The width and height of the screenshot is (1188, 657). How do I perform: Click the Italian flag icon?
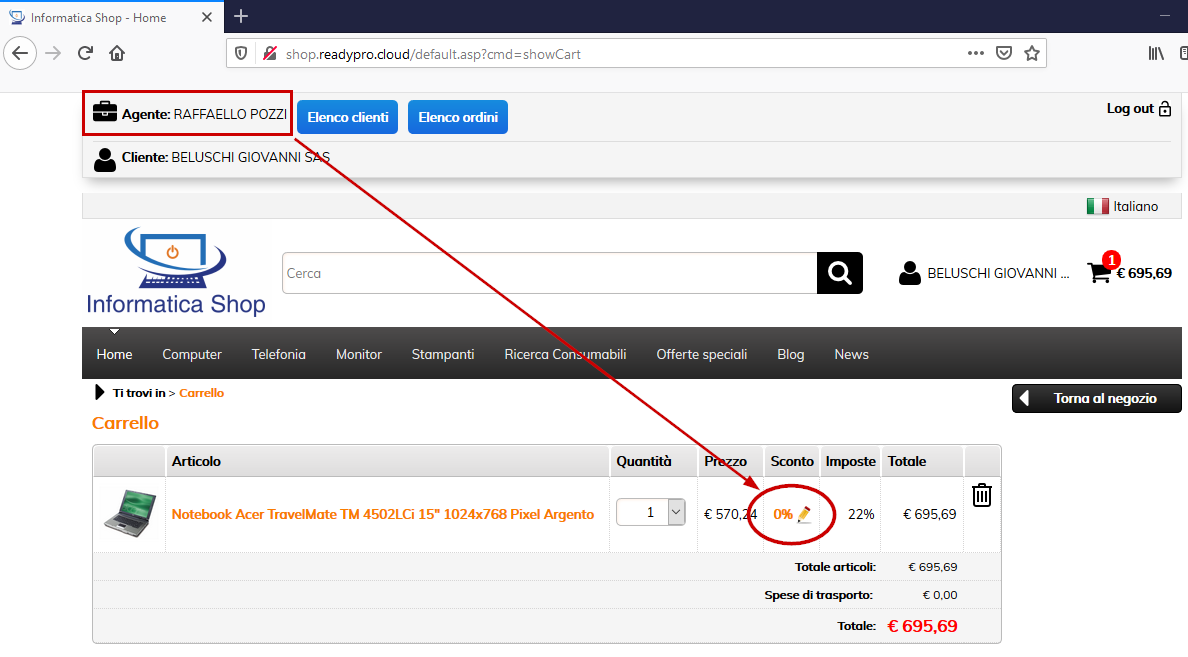(1097, 206)
